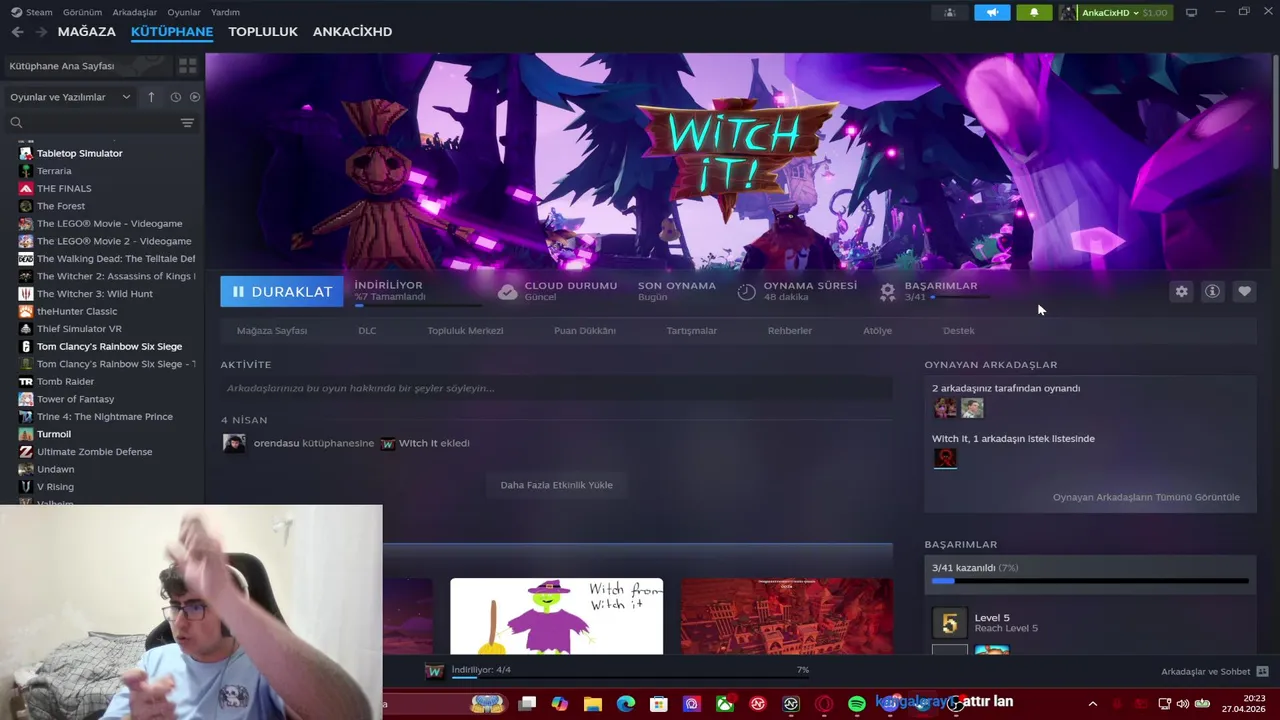Open the friends activity icon in title bar
The width and height of the screenshot is (1280, 720).
coord(950,12)
